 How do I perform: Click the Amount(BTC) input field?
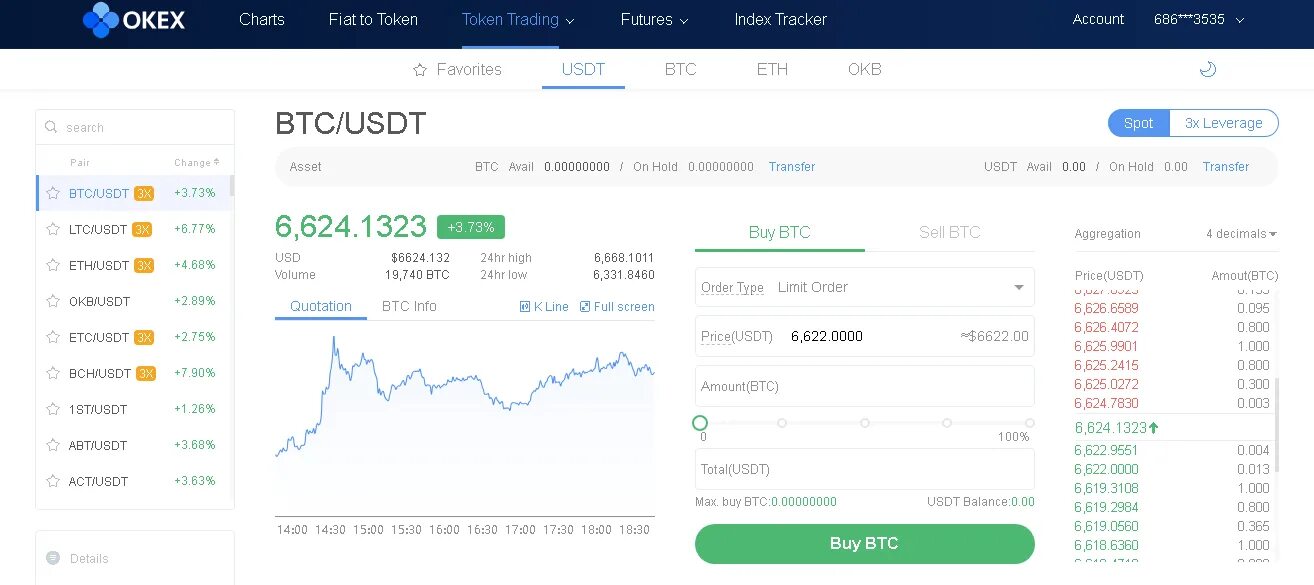pyautogui.click(x=864, y=386)
